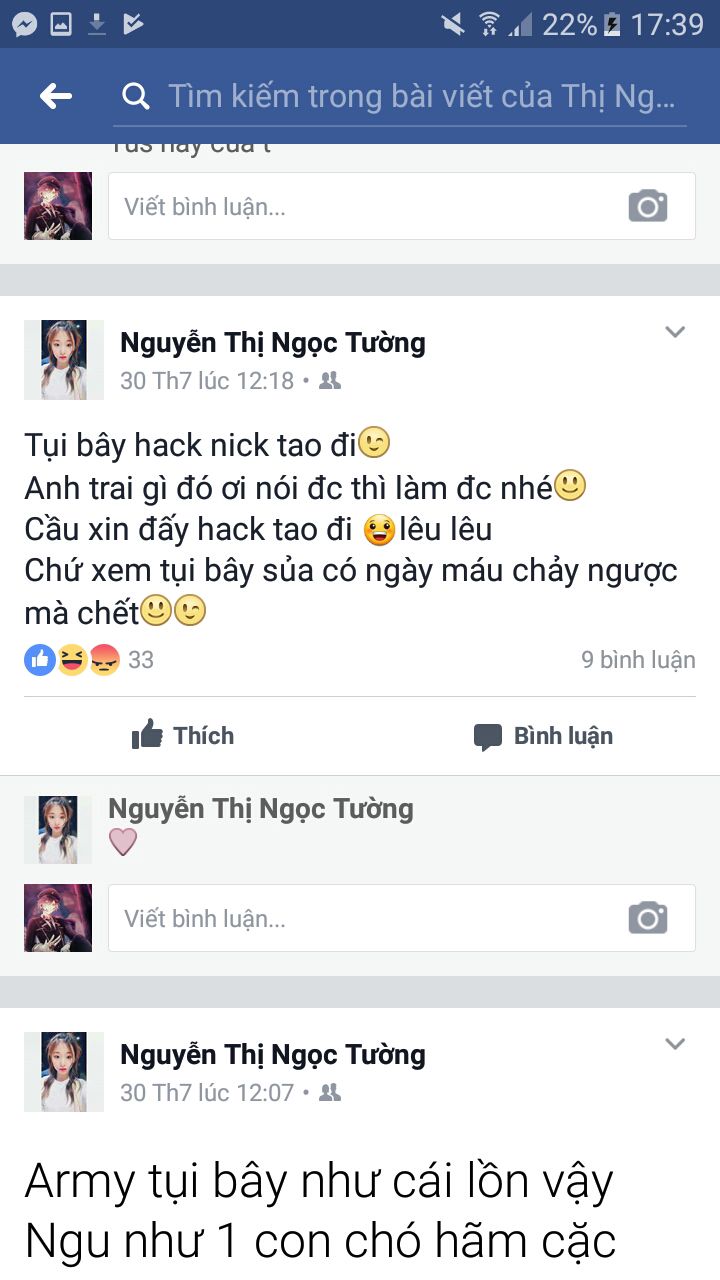Tap the 30 Th7 lúc 12:07 timestamp
The width and height of the screenshot is (720, 1280).
tap(207, 1093)
